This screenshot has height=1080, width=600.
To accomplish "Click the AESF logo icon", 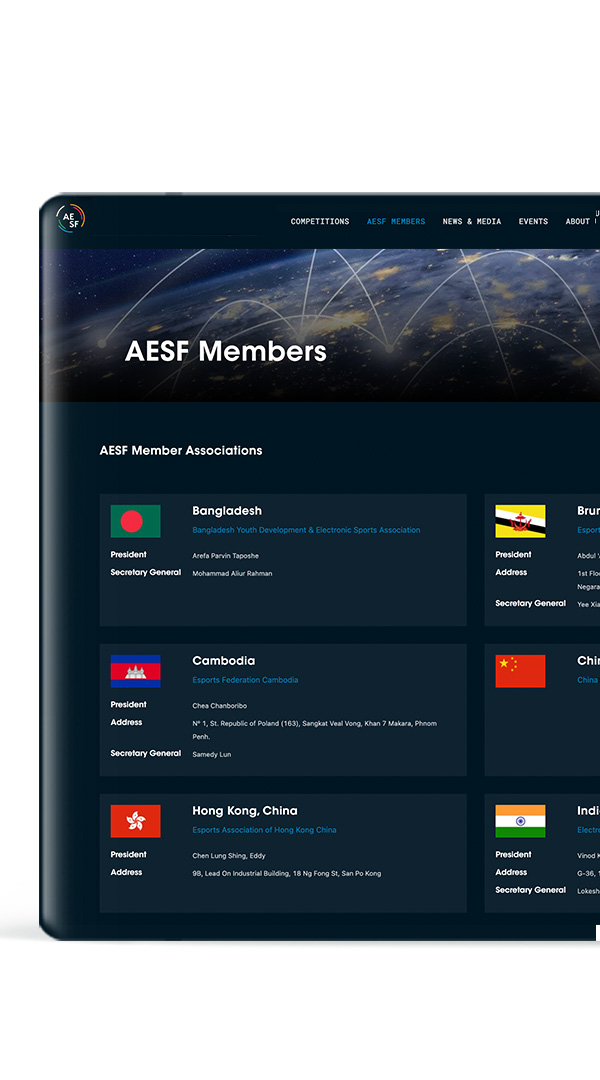I will 70,219.
